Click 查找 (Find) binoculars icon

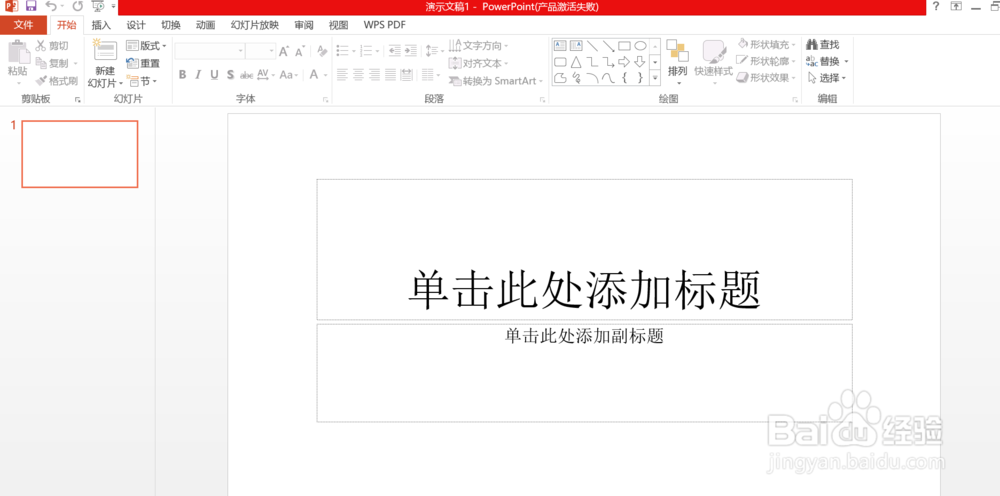pos(812,45)
